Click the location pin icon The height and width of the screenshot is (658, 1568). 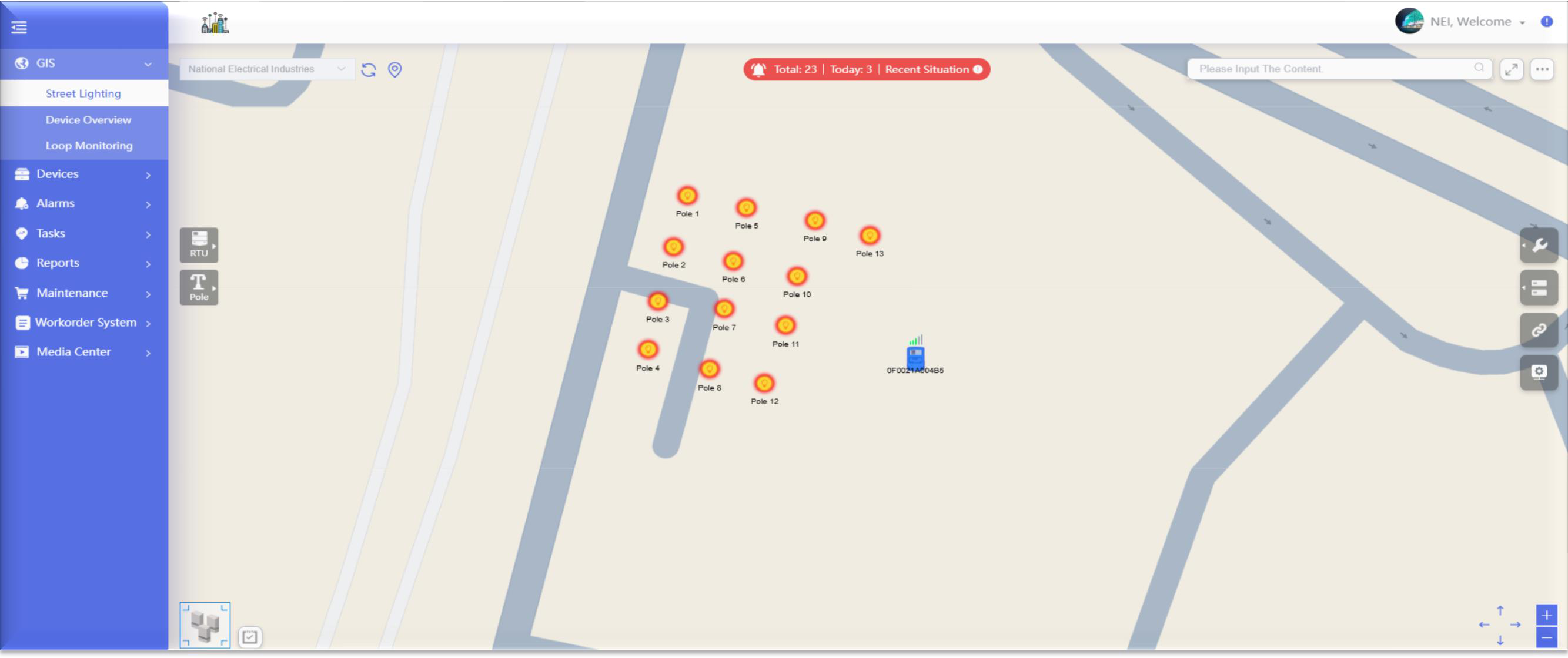395,69
